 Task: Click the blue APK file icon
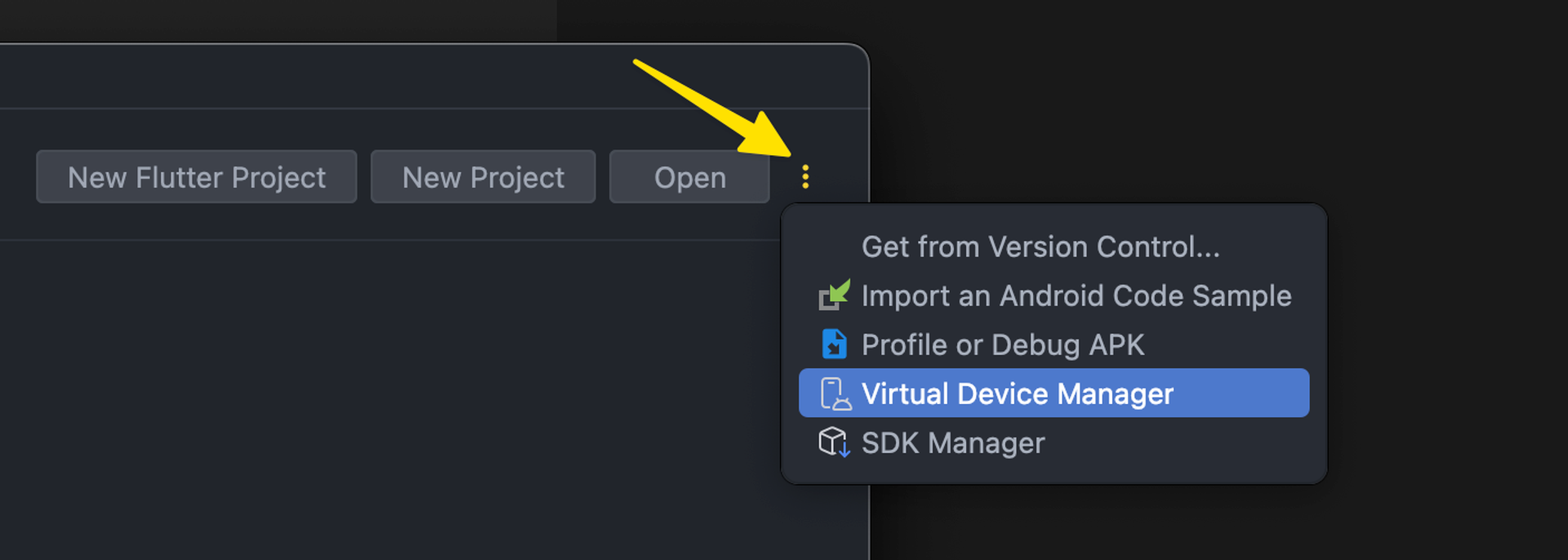(834, 344)
